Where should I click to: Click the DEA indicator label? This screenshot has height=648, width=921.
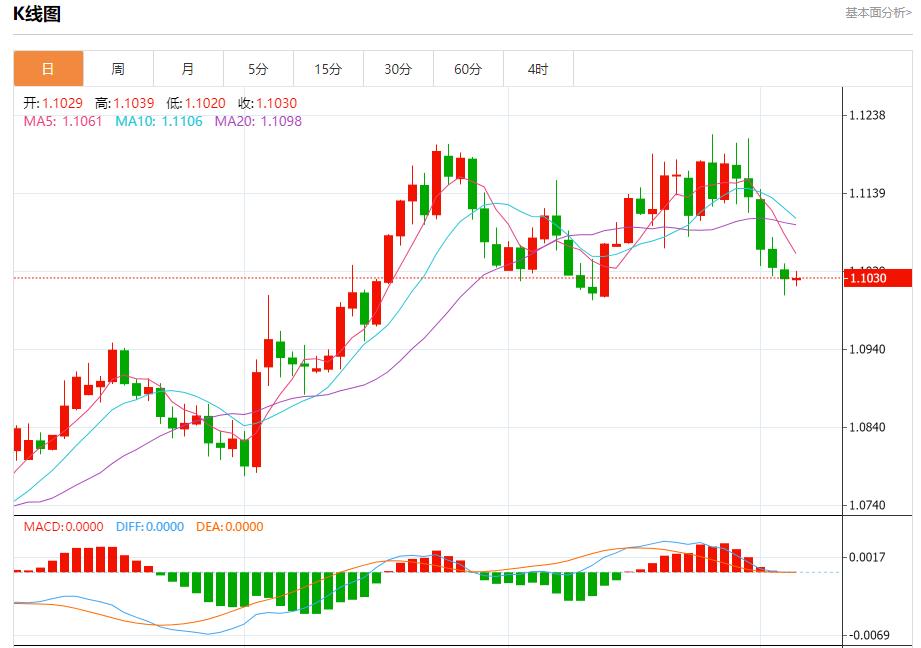click(229, 527)
